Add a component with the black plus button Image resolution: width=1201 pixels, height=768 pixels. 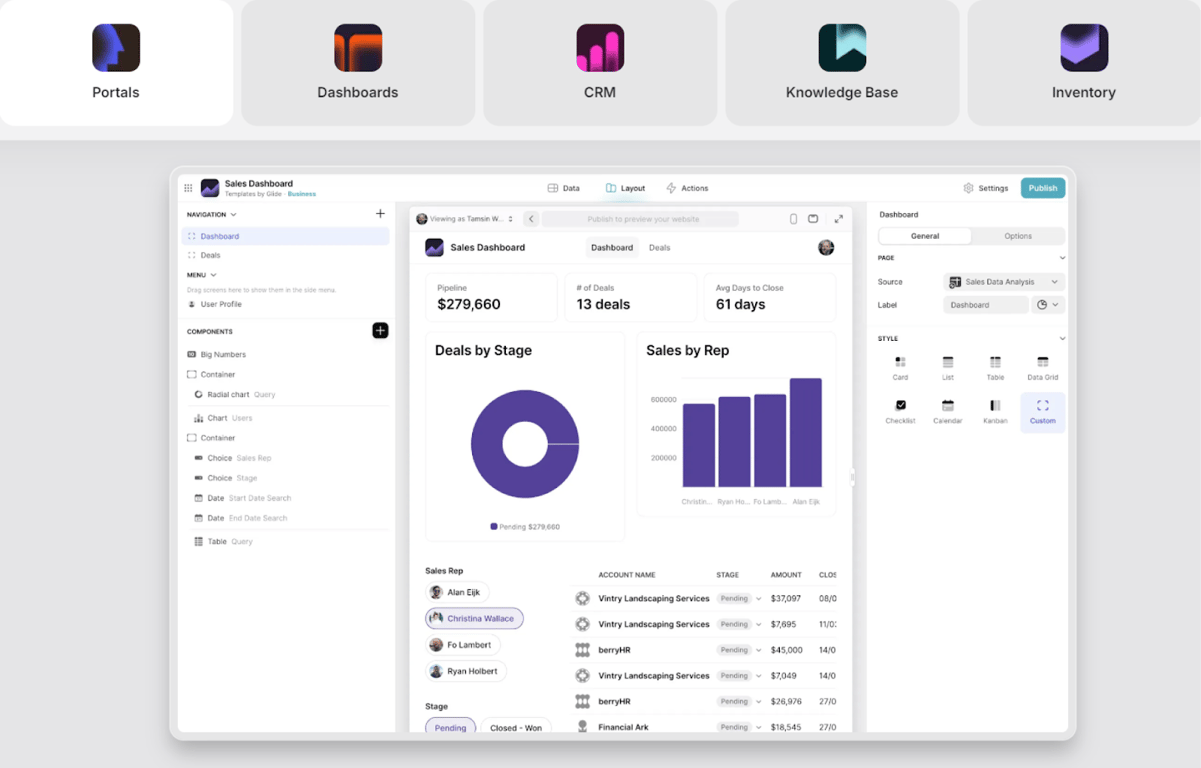pos(380,331)
